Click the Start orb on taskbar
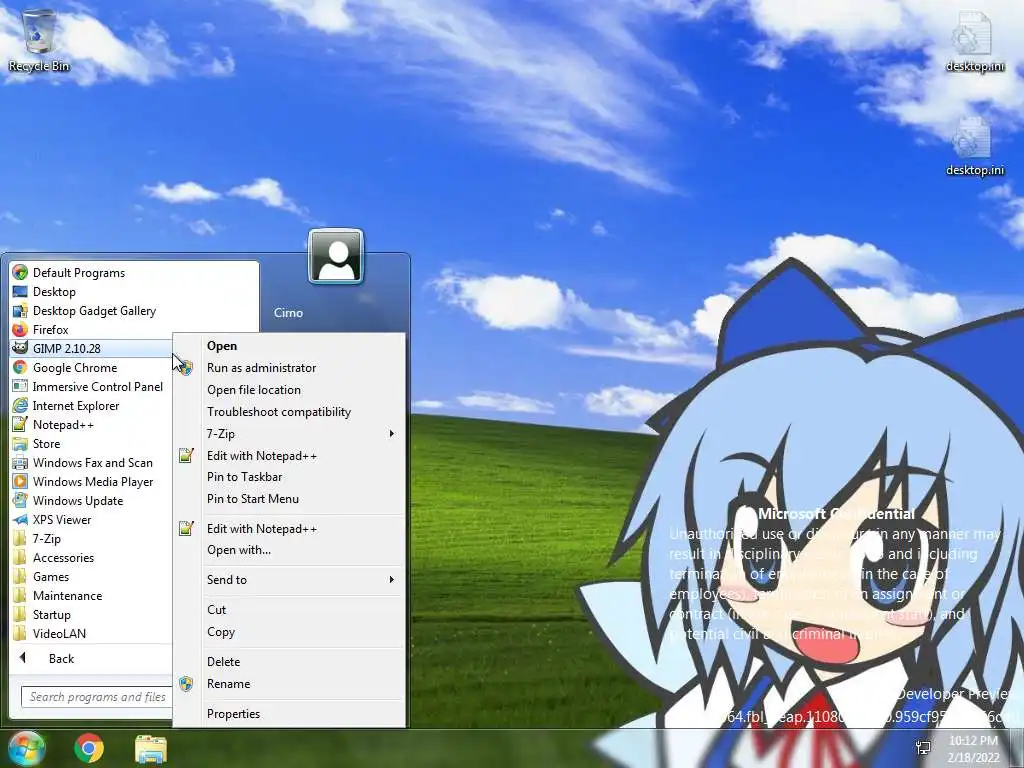This screenshot has height=768, width=1024. (x=26, y=748)
